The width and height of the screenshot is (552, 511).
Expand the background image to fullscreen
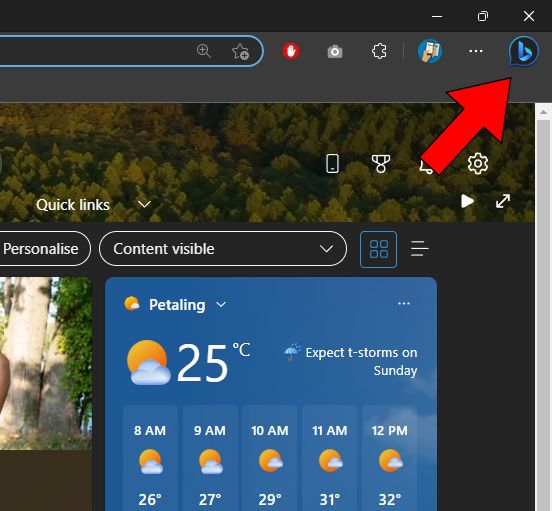pos(503,201)
